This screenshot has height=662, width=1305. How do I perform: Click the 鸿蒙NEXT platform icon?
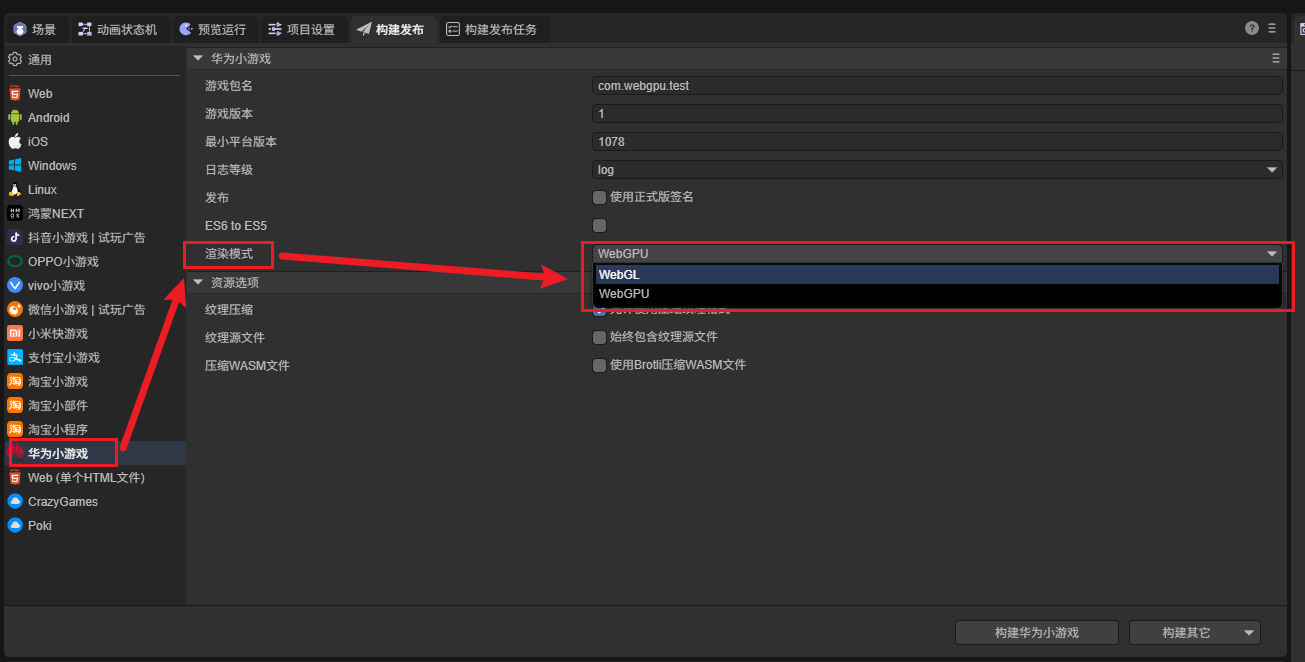(x=15, y=213)
